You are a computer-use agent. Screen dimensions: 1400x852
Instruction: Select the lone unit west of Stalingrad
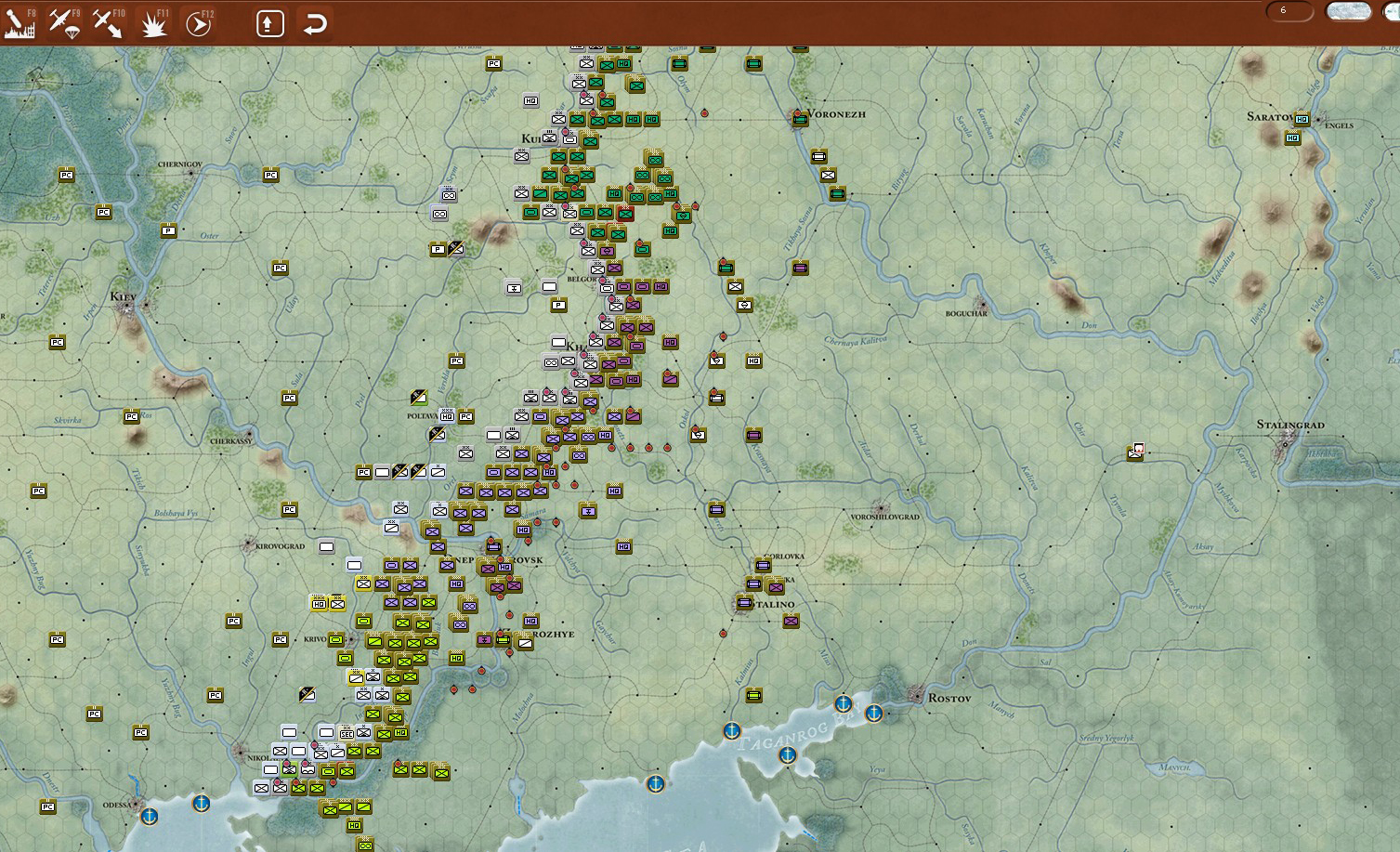pyautogui.click(x=1135, y=452)
